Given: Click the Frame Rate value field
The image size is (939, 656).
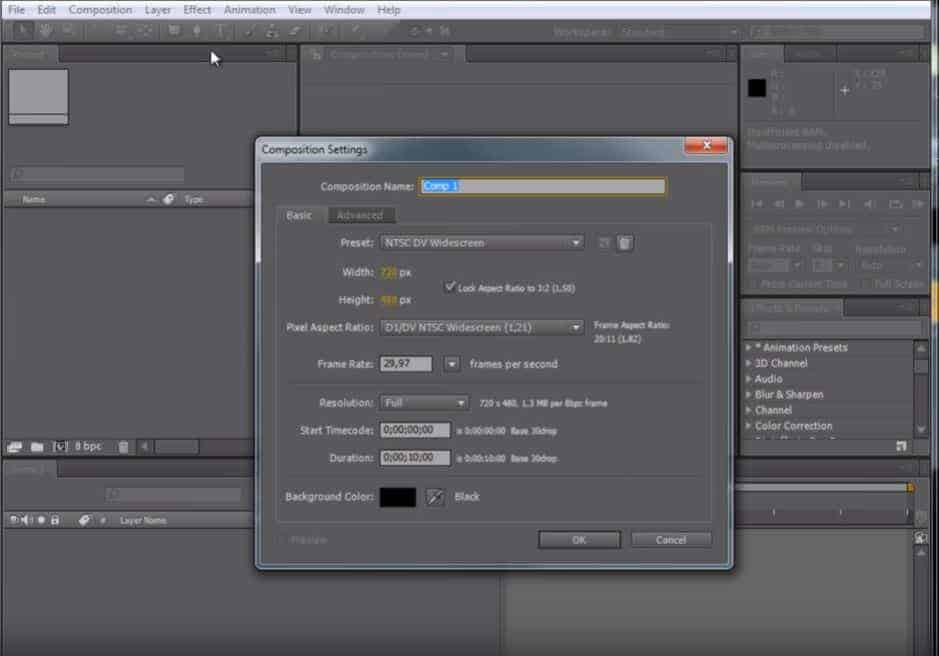Looking at the screenshot, I should point(405,364).
